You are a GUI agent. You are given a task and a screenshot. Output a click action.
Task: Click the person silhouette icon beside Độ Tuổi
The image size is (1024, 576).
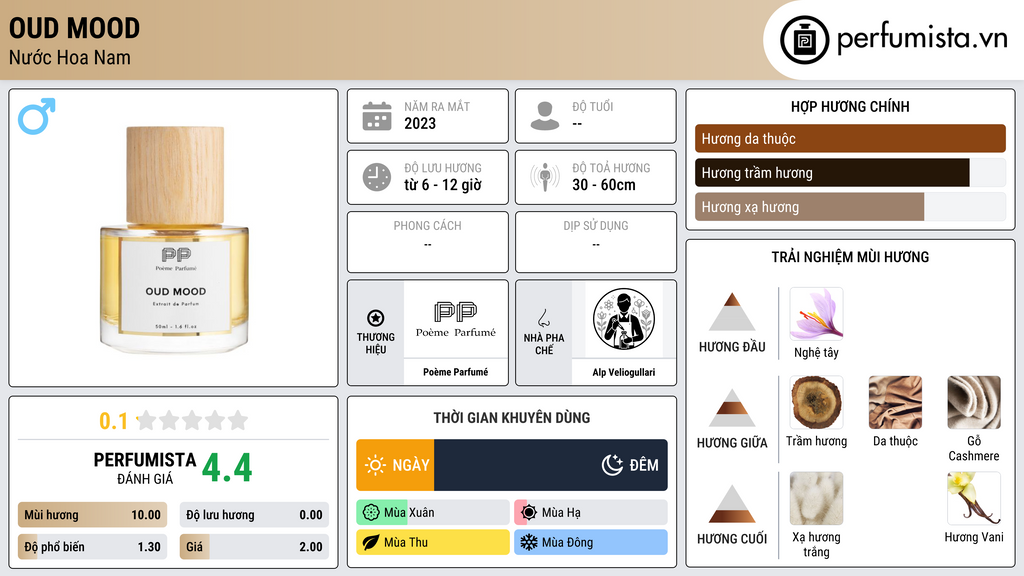pos(545,116)
